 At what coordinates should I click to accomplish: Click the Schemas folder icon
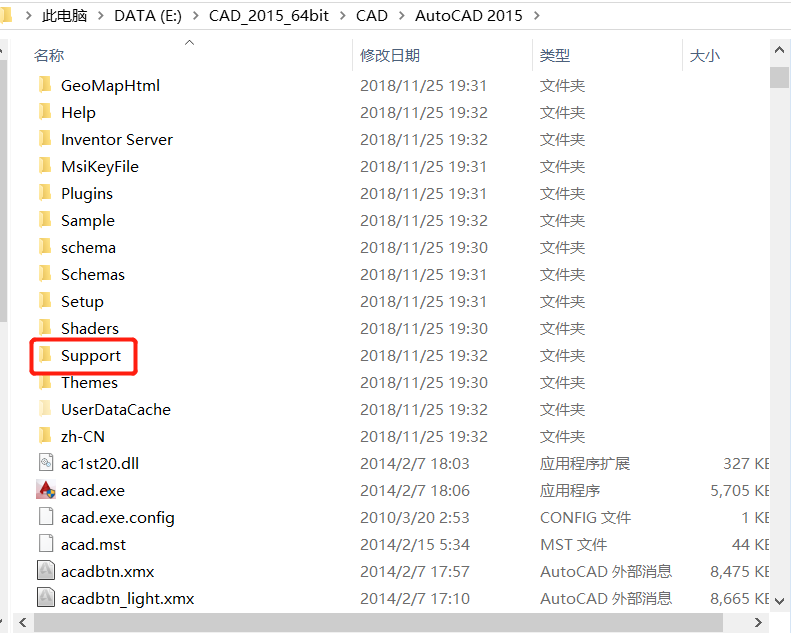[x=45, y=274]
